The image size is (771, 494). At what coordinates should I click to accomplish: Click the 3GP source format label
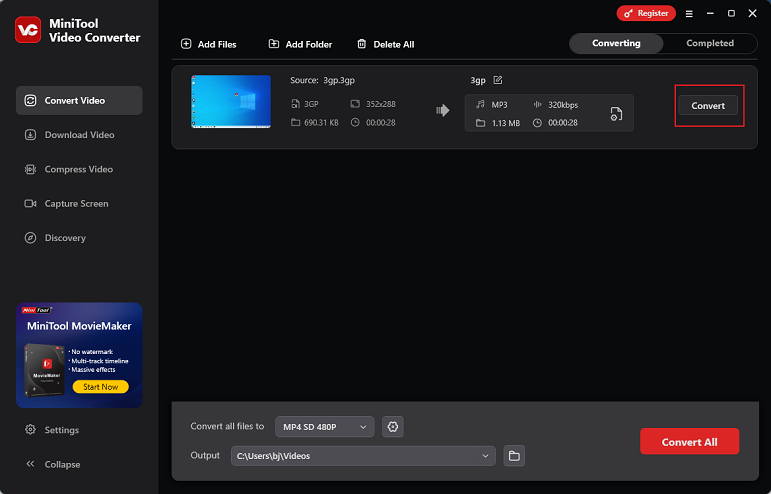point(311,104)
